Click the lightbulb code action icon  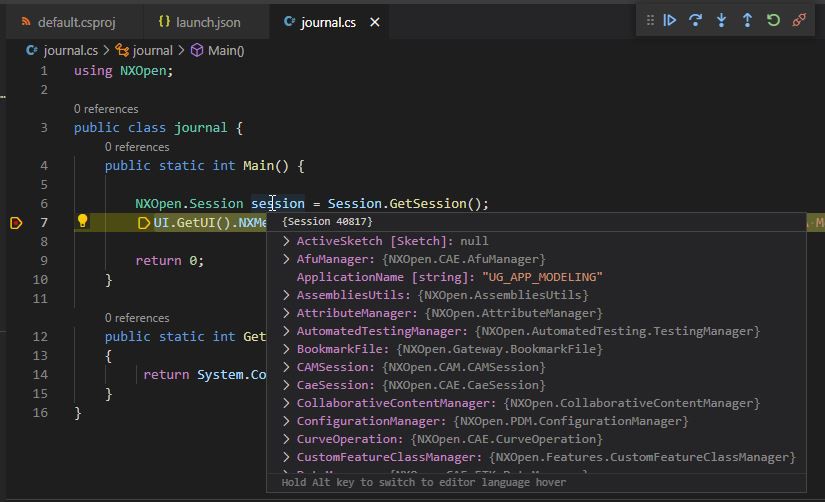83,222
